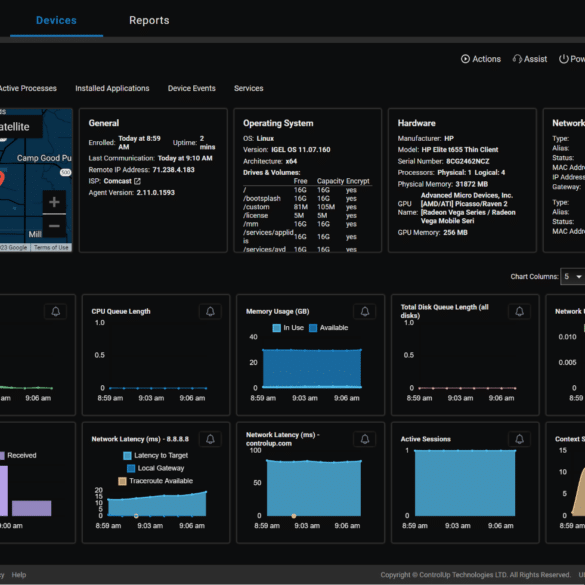585x585 pixels.
Task: Click the remote IP address 71.238.4.183
Action: coord(173,170)
